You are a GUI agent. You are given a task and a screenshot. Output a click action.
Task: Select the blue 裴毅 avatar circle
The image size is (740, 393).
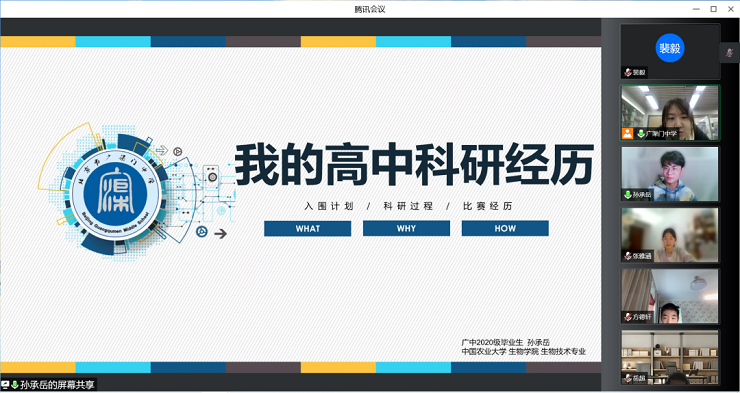pyautogui.click(x=670, y=48)
